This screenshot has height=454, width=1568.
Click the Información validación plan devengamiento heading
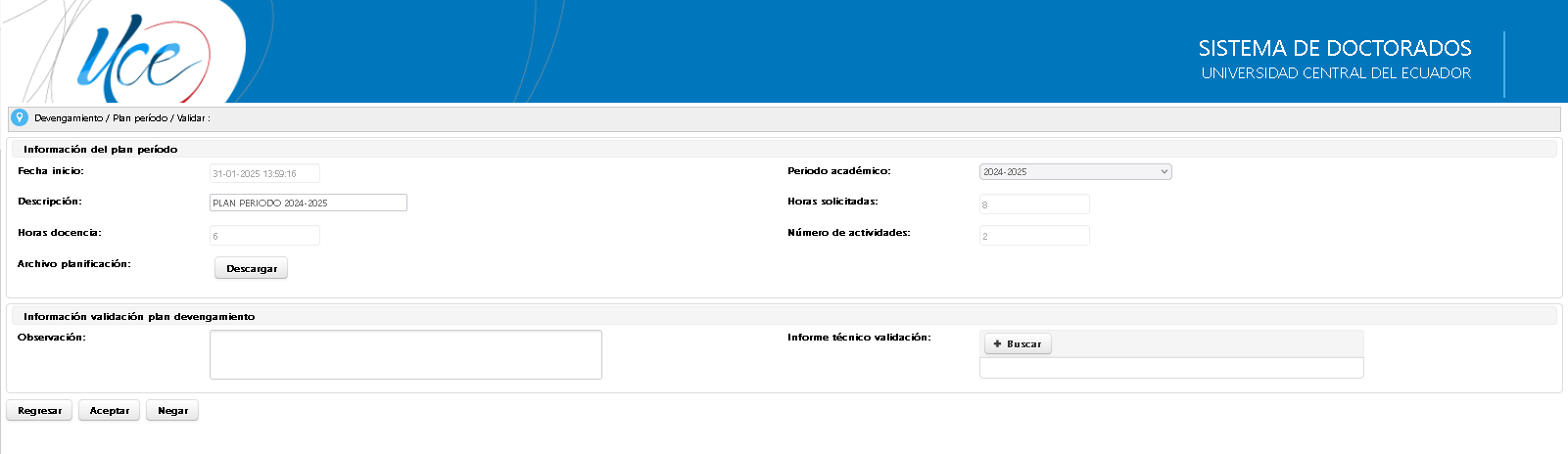(x=139, y=317)
